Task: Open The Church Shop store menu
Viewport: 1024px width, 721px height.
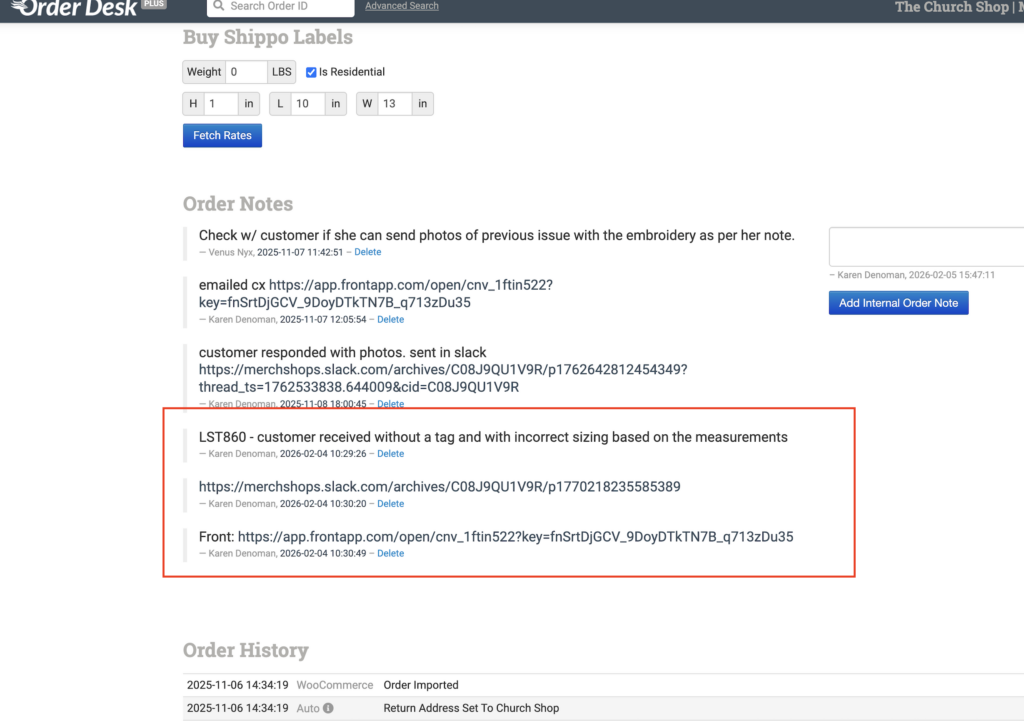Action: pyautogui.click(x=951, y=7)
